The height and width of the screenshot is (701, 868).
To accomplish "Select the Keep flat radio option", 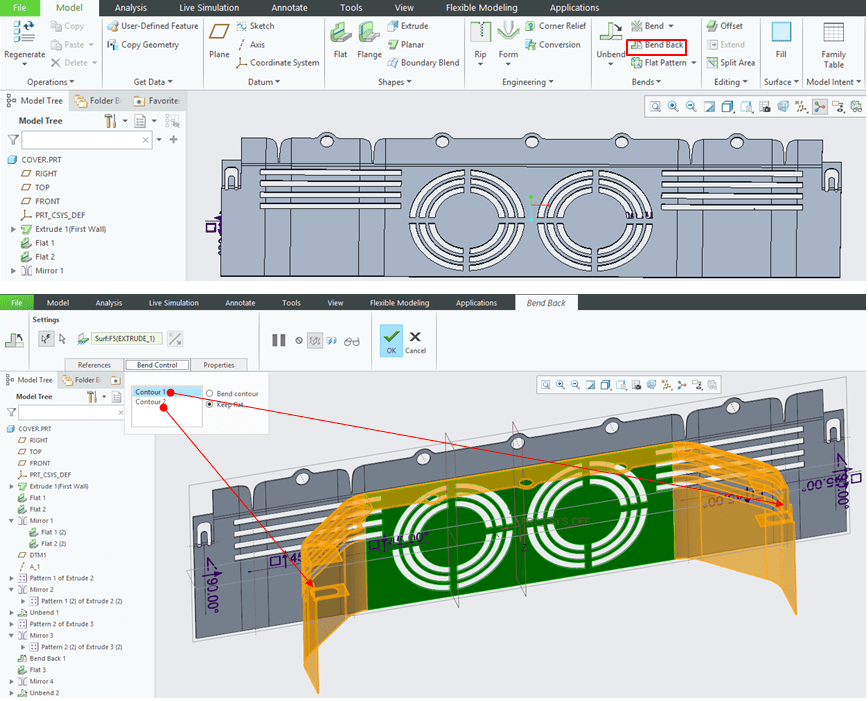I will [210, 405].
